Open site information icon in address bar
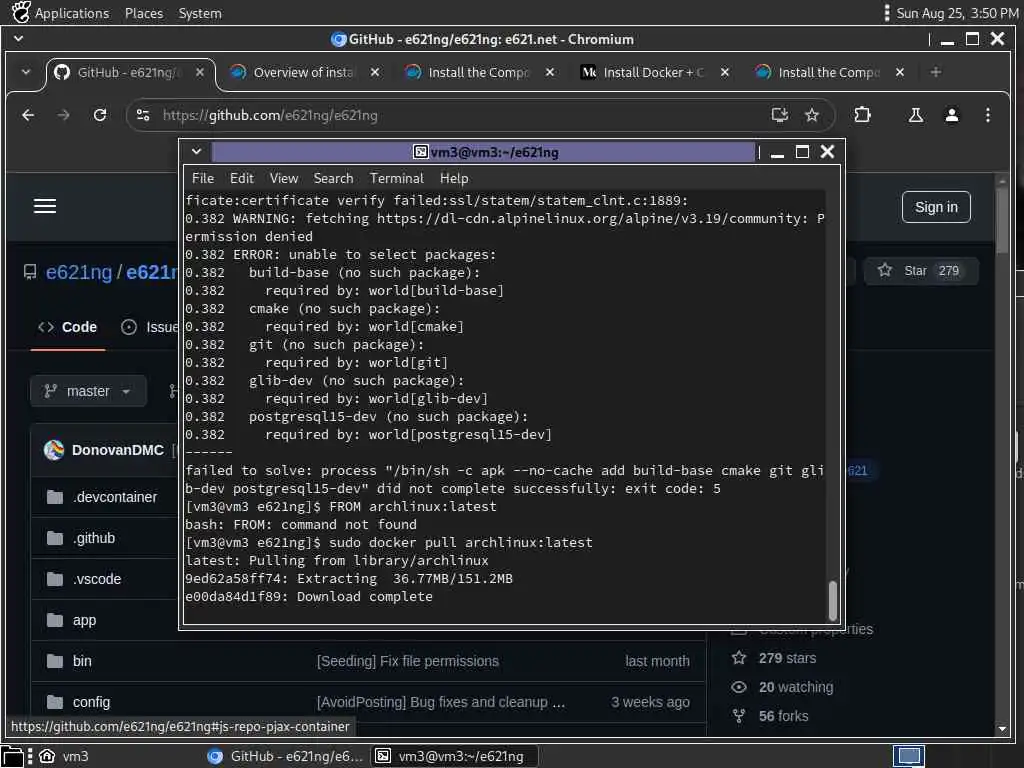Screen dimensions: 1024x768 pyautogui.click(x=143, y=116)
